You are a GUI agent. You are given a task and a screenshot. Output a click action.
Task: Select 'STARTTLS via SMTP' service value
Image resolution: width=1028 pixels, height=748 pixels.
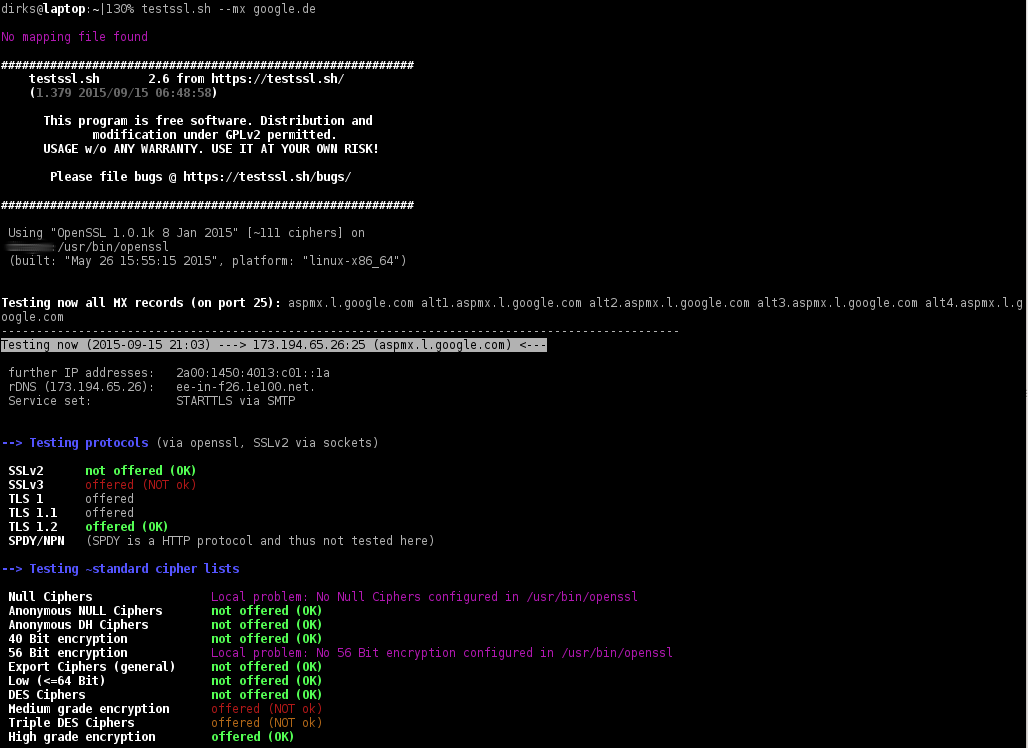236,401
